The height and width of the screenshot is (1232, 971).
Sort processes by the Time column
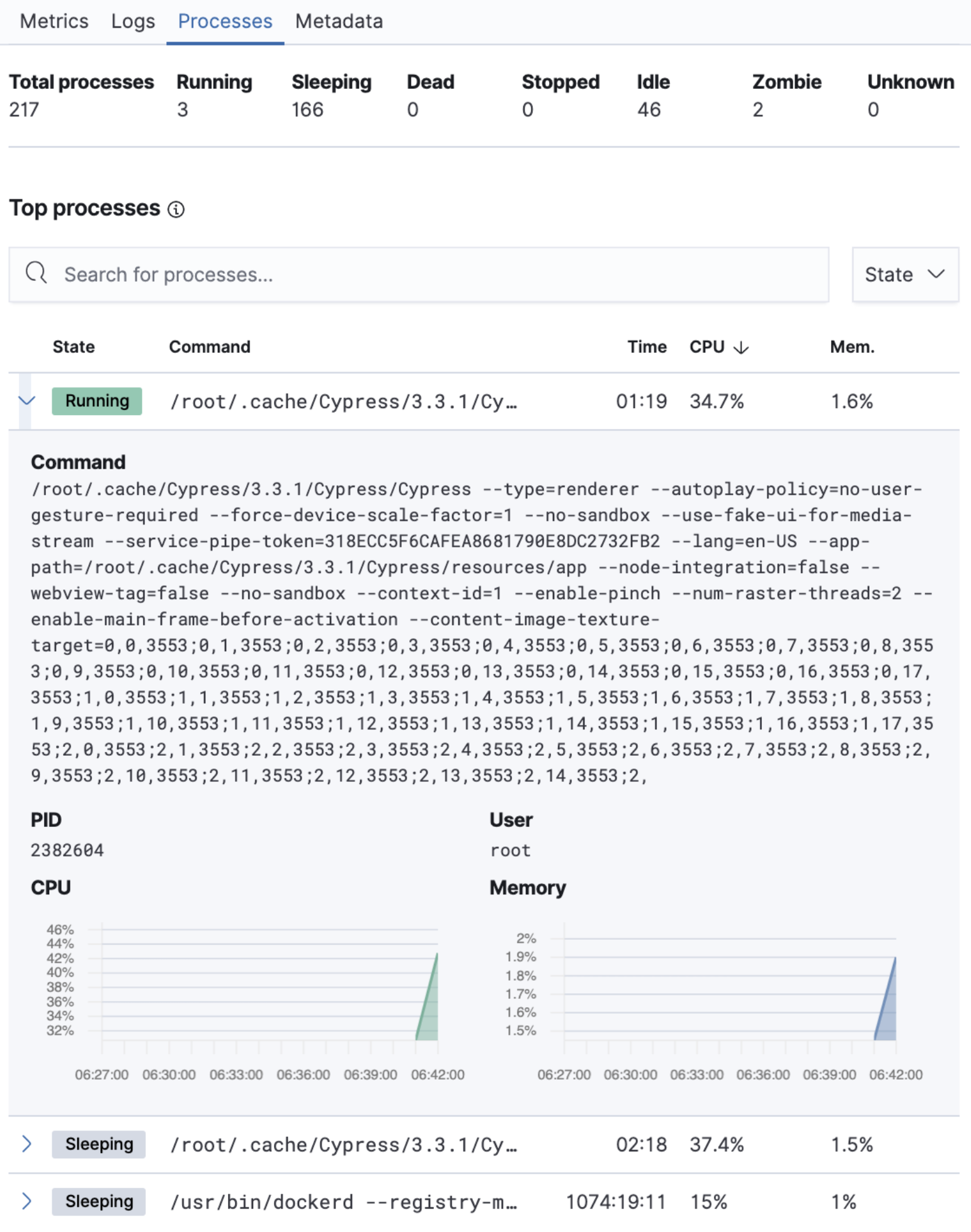click(x=647, y=346)
